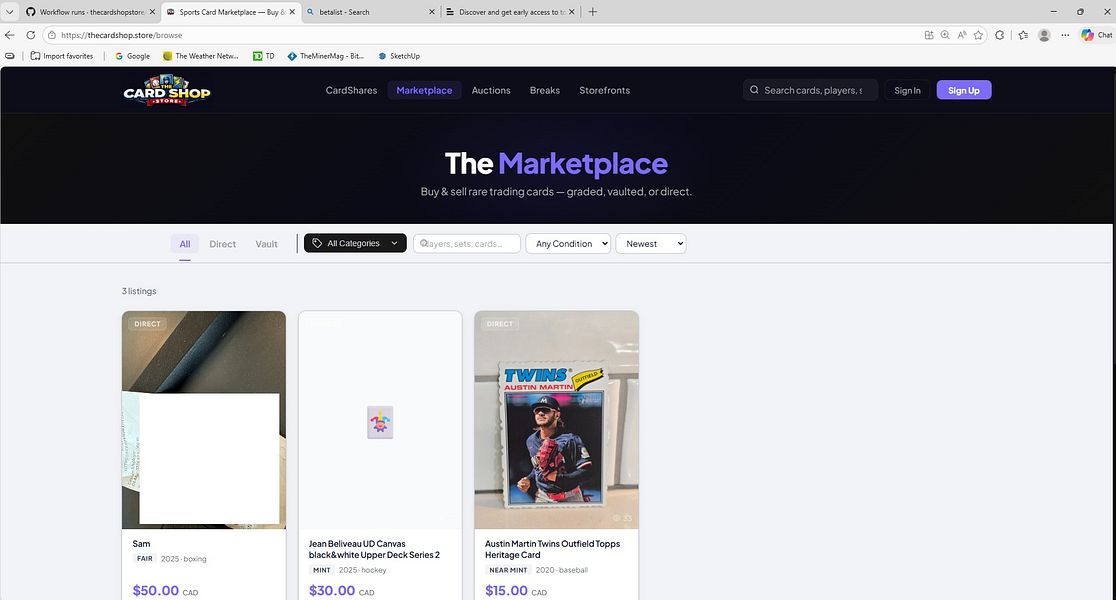Viewport: 1116px width, 600px height.
Task: Open the tab actions menu chevron
Action: 9,12
